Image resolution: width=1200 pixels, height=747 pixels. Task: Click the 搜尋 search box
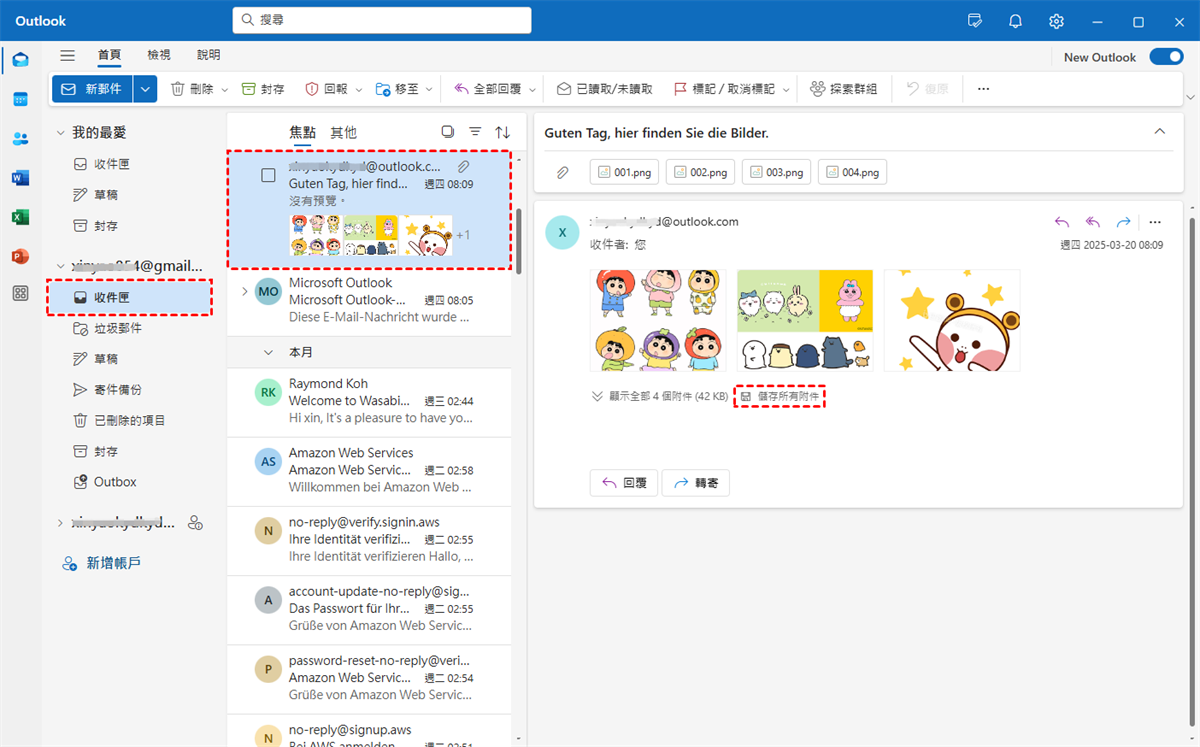[382, 20]
